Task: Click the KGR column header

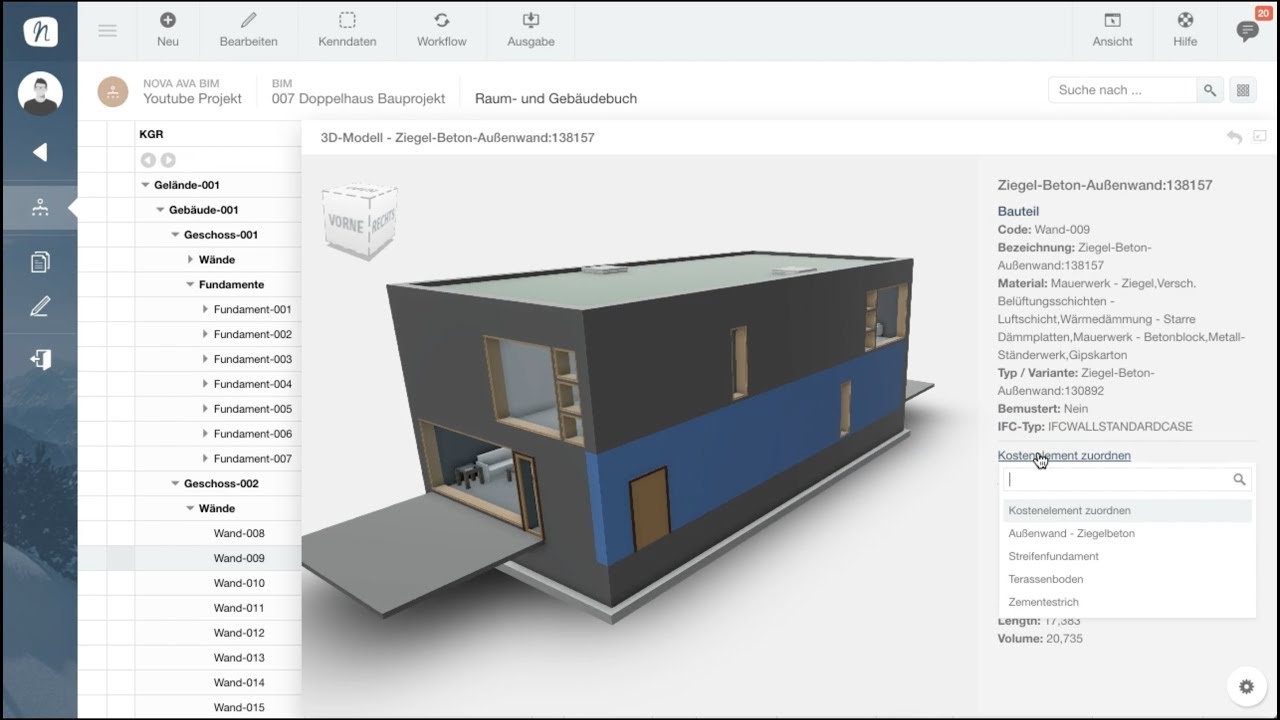Action: pos(151,134)
